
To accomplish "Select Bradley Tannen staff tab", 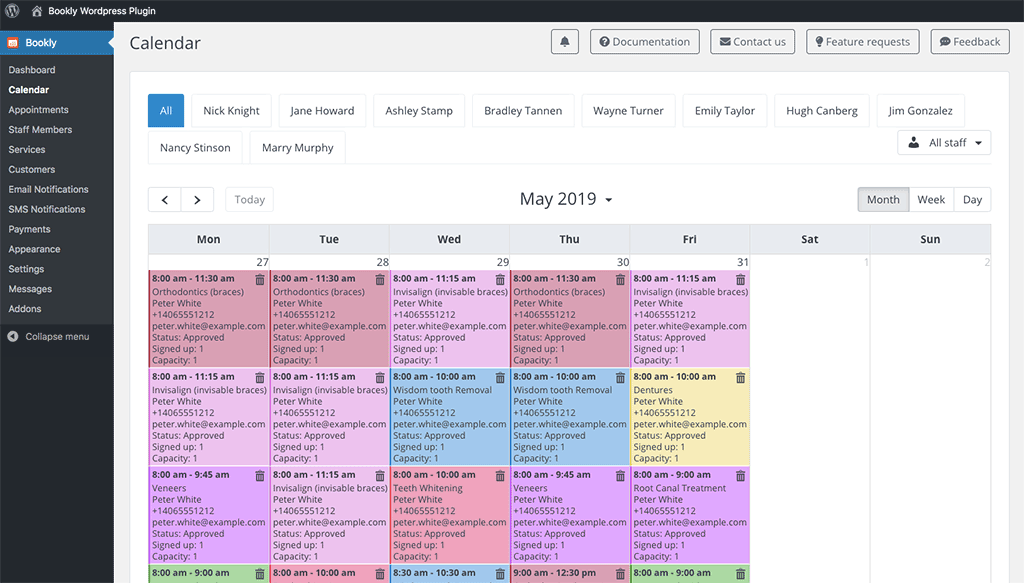I will click(x=523, y=110).
